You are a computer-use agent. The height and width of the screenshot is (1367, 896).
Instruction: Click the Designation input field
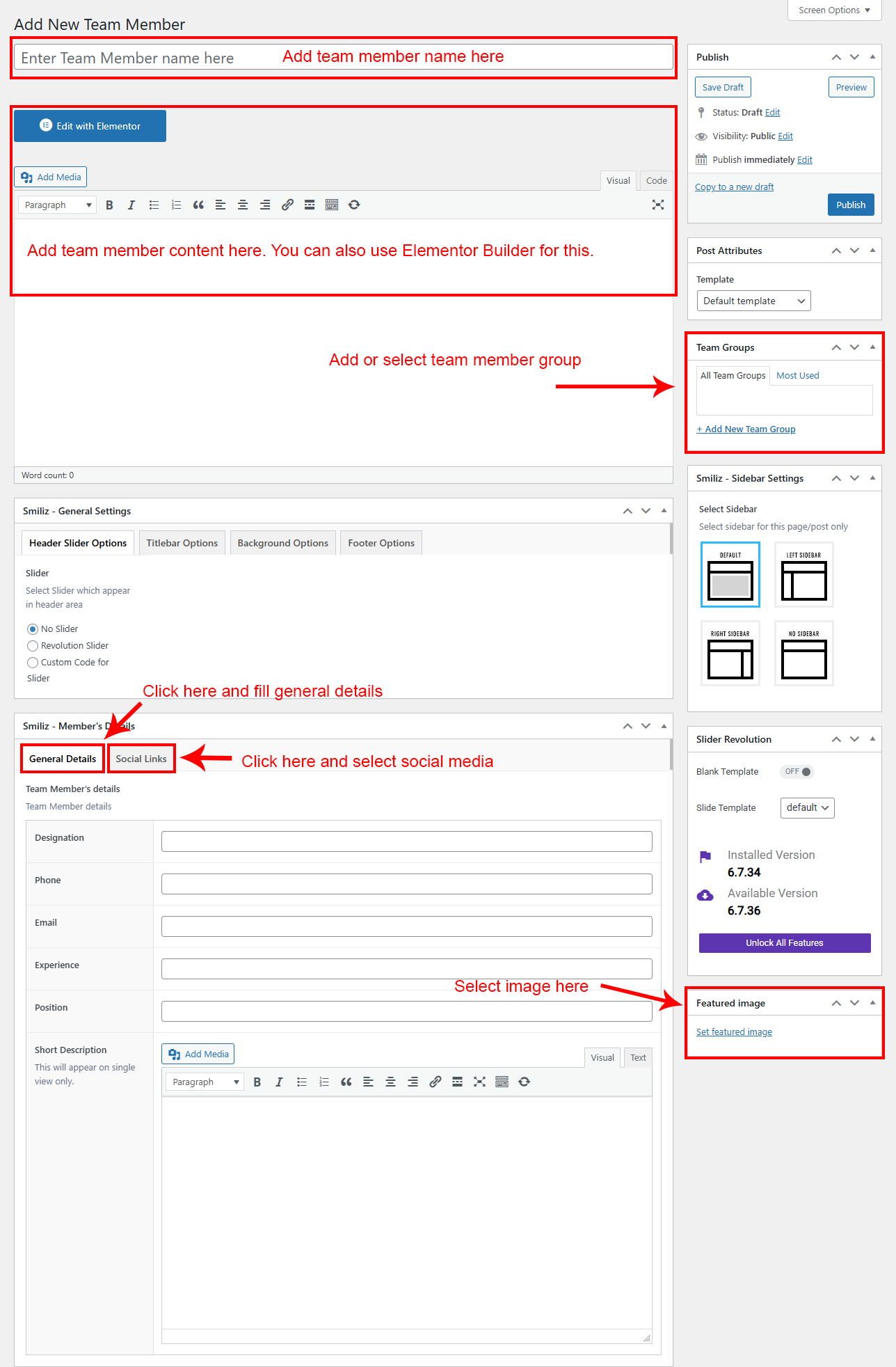[406, 841]
